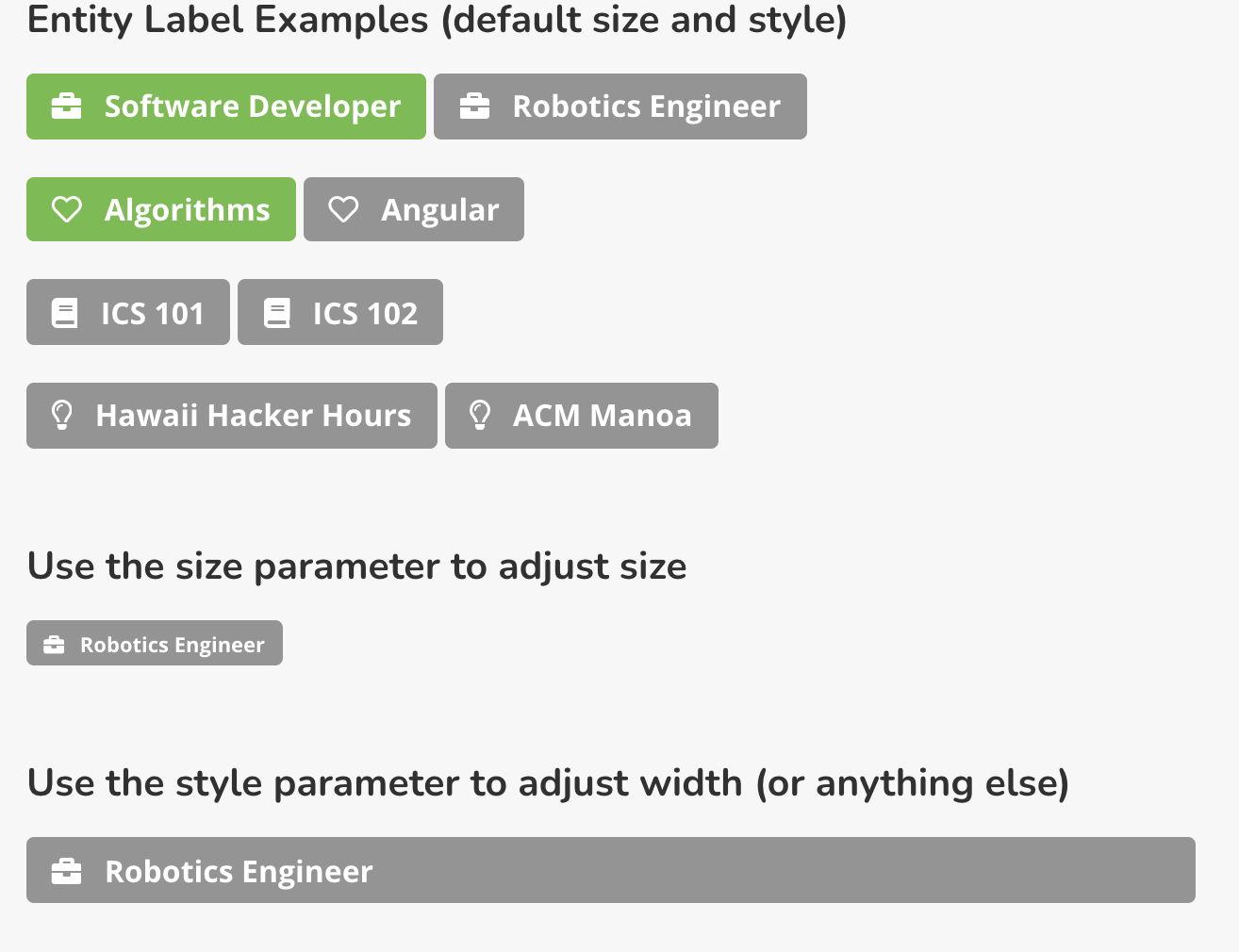This screenshot has height=952, width=1239.
Task: Select the gray Robotics Engineer career label
Action: pyautogui.click(x=620, y=107)
